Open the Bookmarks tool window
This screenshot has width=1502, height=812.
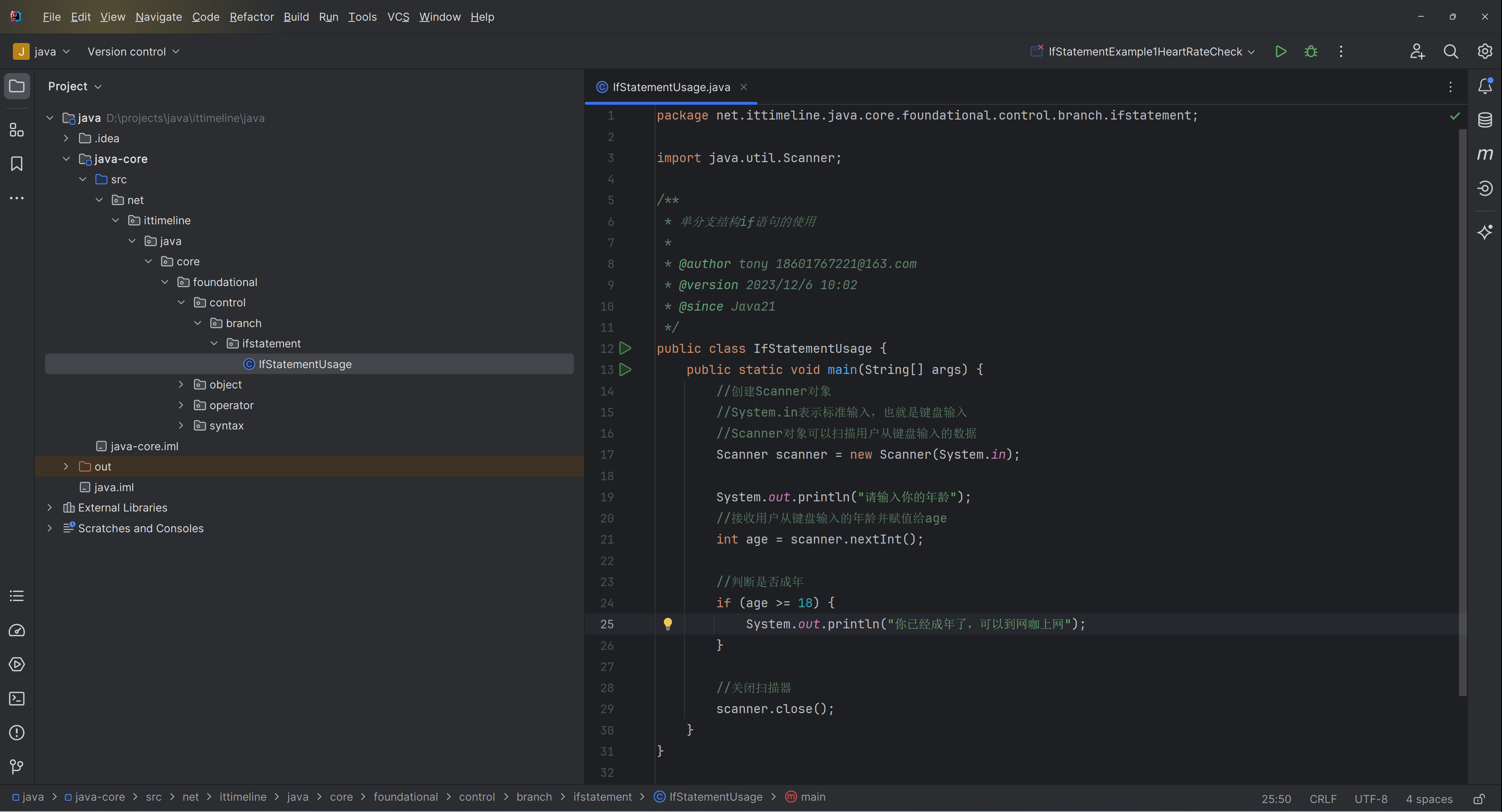pyautogui.click(x=17, y=164)
